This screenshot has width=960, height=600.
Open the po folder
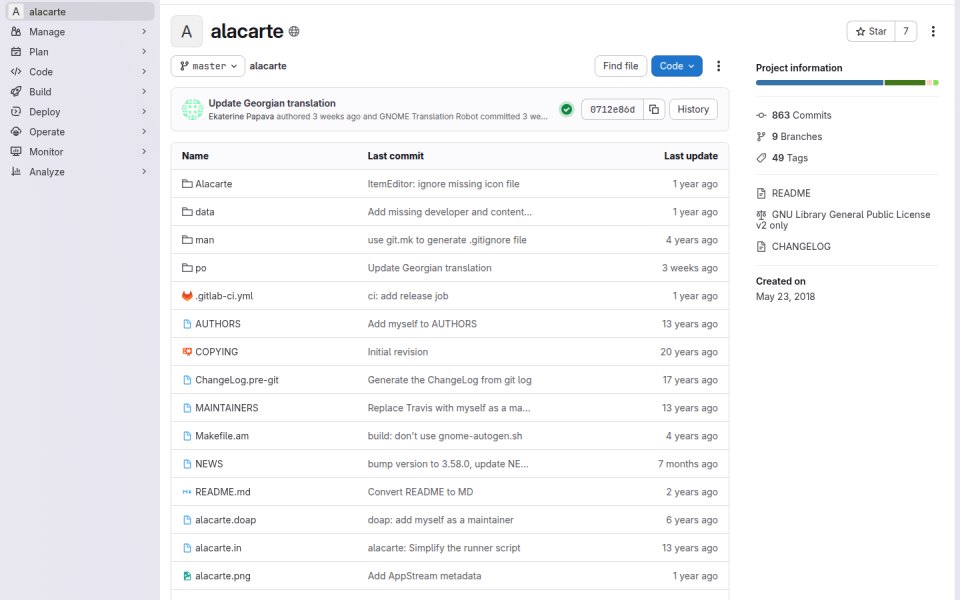[201, 268]
